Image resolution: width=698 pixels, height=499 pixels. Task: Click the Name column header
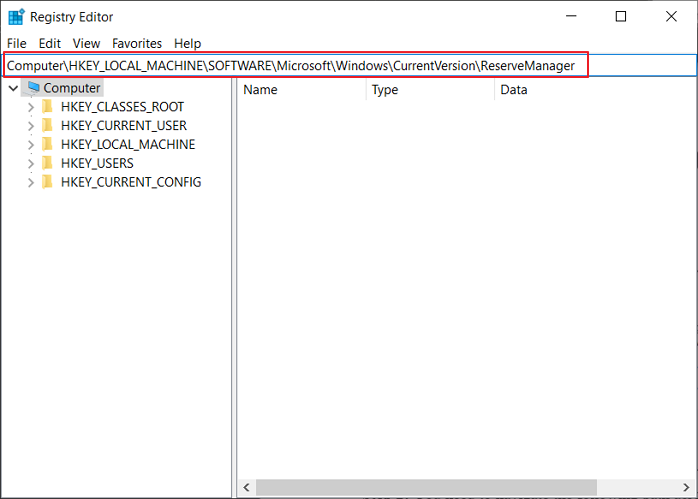point(302,89)
